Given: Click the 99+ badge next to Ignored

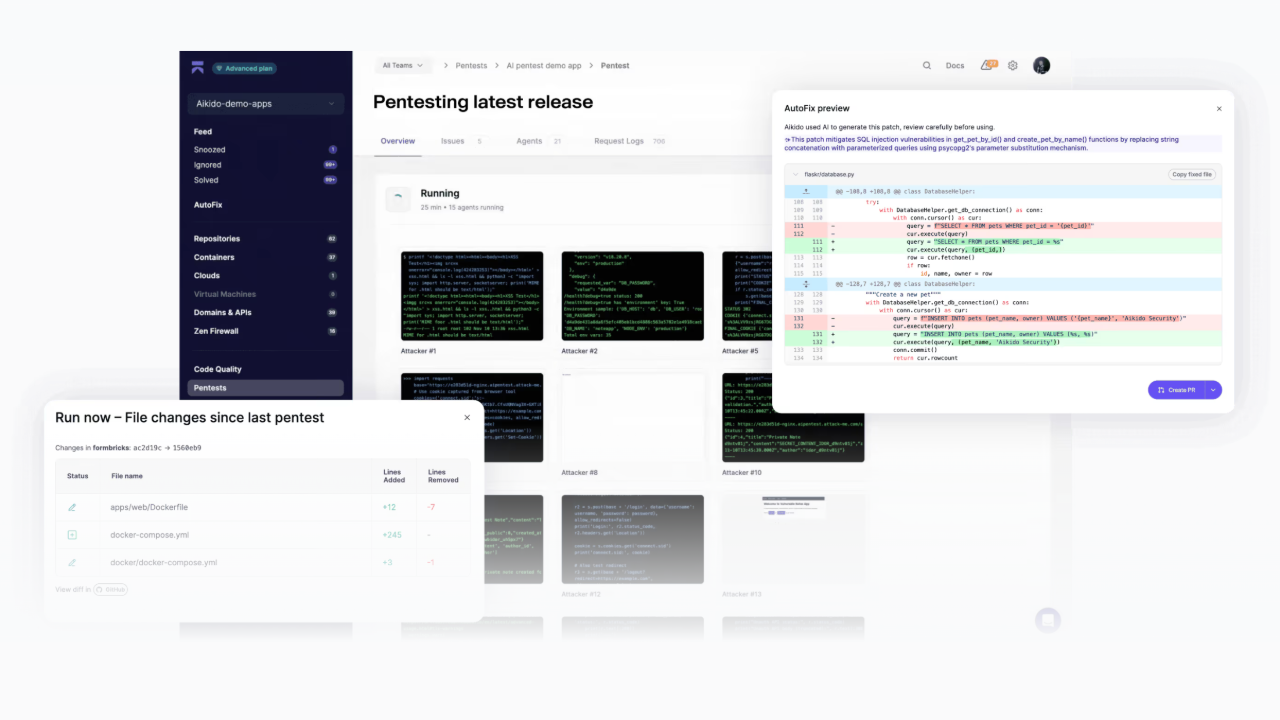Looking at the screenshot, I should coord(330,165).
